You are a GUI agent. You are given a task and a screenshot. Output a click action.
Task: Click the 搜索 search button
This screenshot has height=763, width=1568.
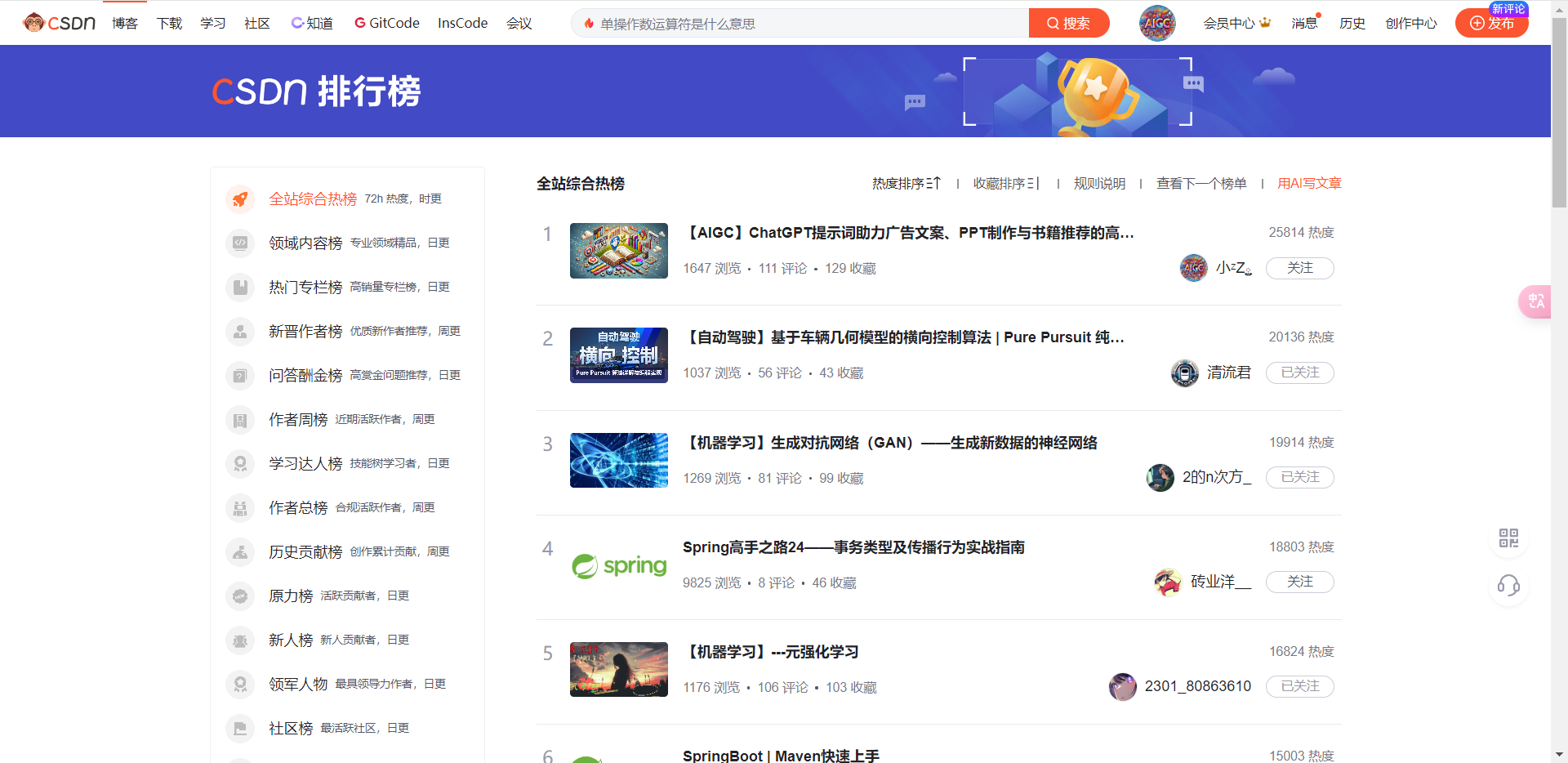1069,23
